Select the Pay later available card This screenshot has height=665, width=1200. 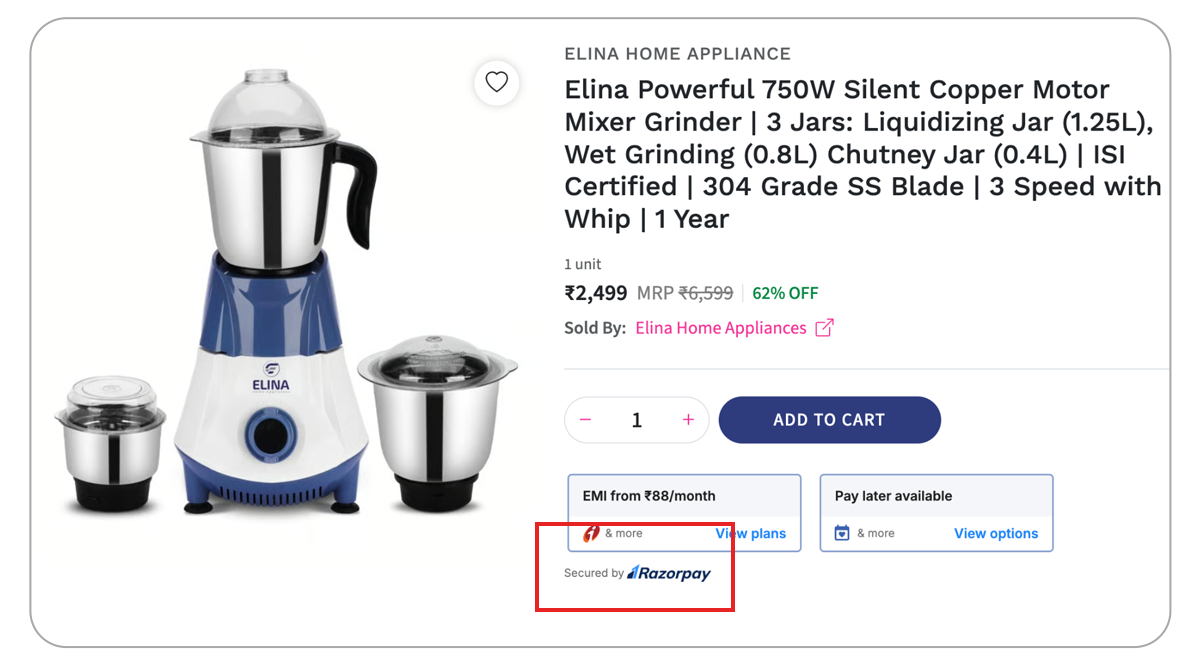(936, 513)
